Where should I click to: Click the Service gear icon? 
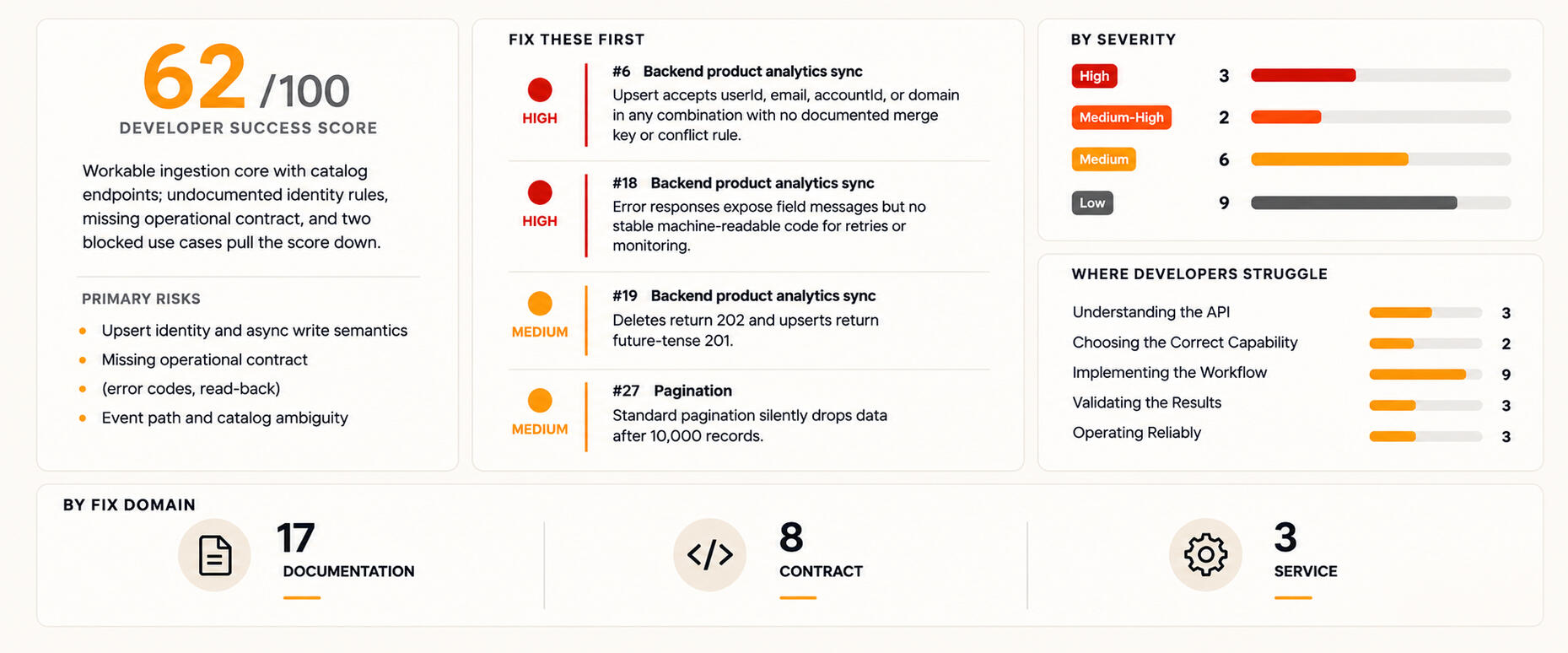click(1205, 554)
